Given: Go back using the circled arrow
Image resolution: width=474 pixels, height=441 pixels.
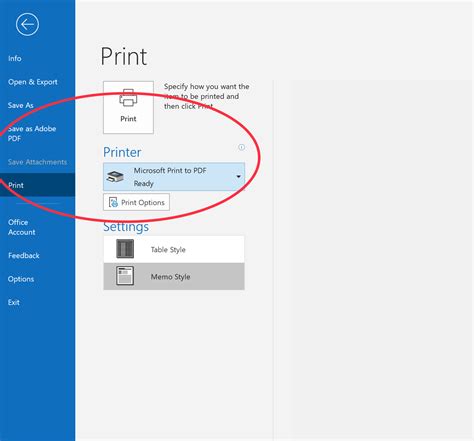Looking at the screenshot, I should pyautogui.click(x=27, y=24).
